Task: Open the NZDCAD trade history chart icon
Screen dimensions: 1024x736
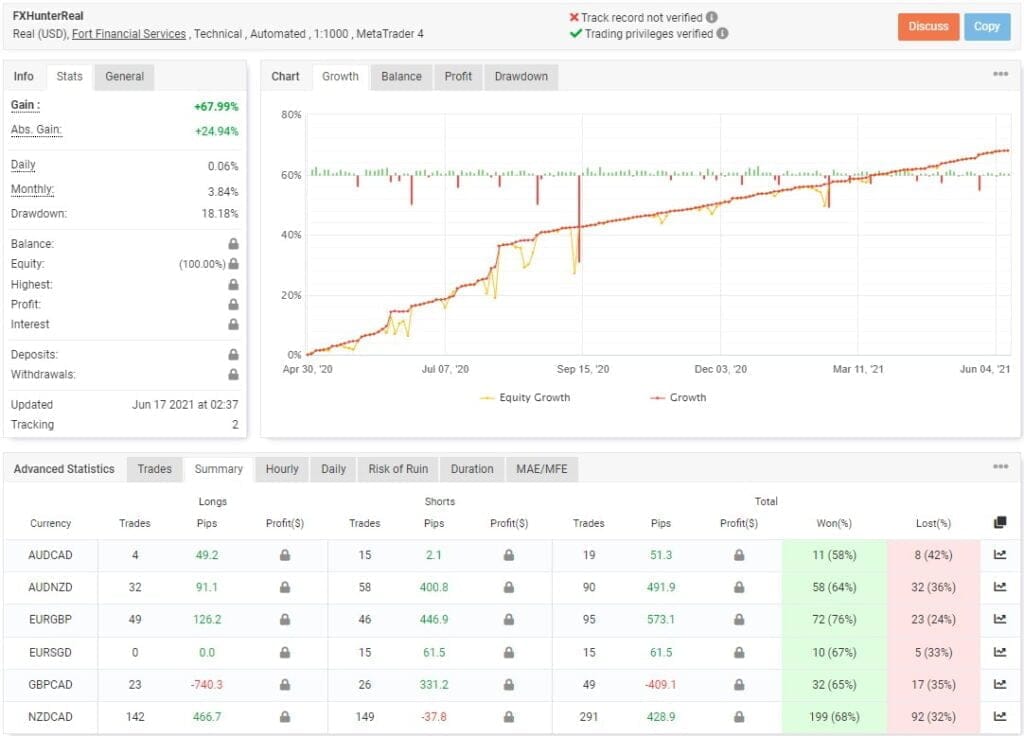Action: pyautogui.click(x=1001, y=716)
